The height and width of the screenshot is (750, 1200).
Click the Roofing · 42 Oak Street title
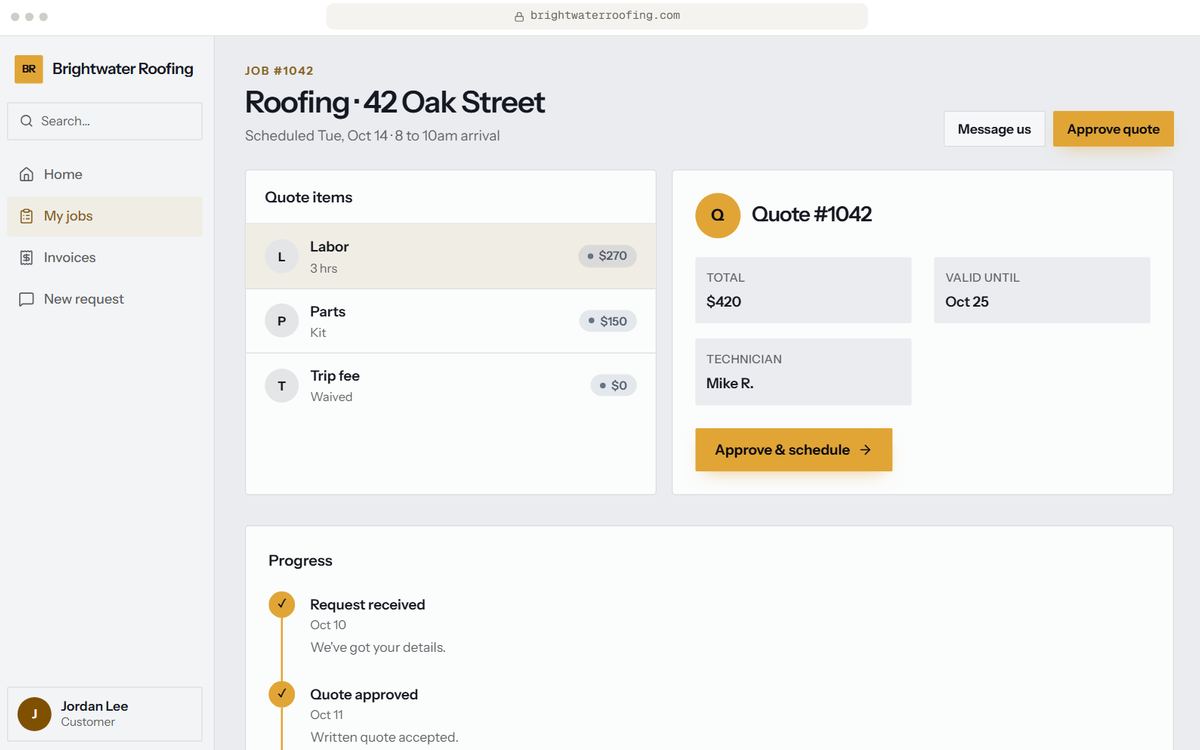point(395,102)
